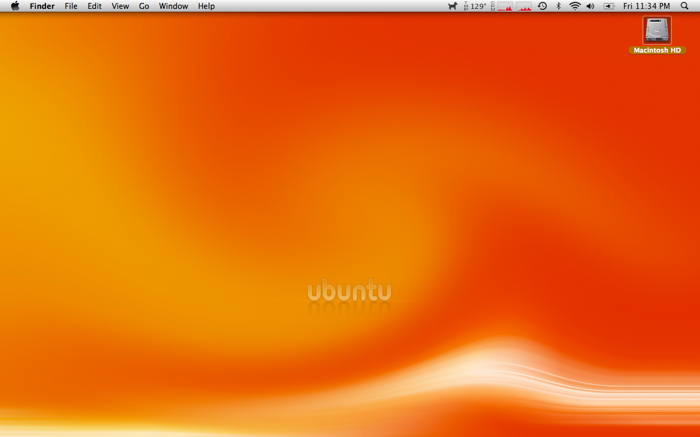Open the Window menu
Screen dimensions: 700x437
coord(173,6)
